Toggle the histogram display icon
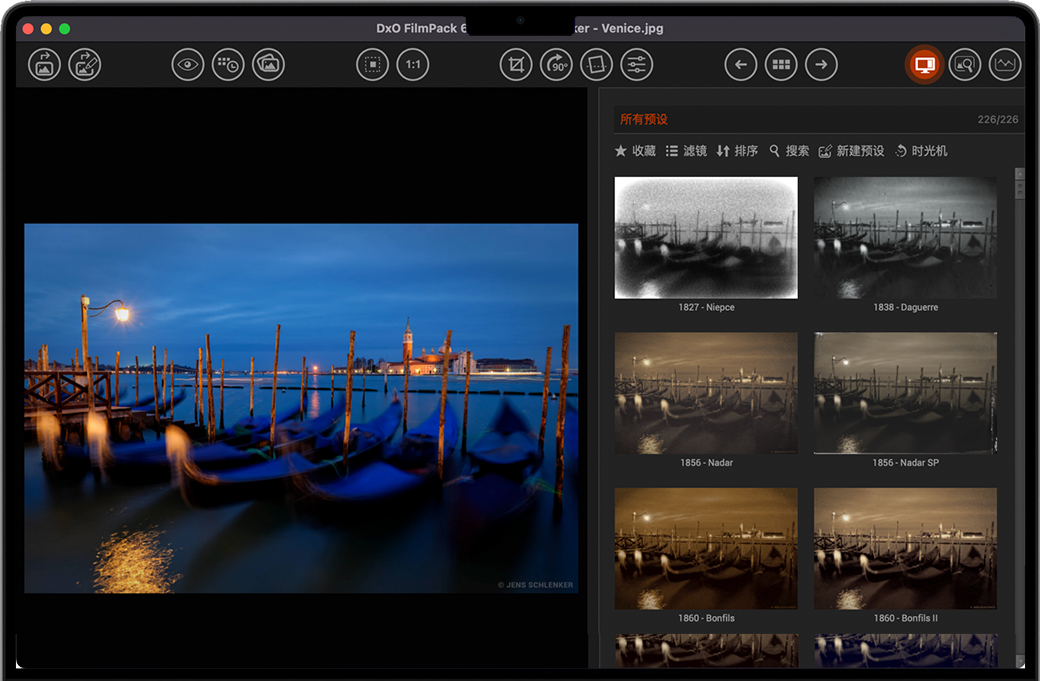This screenshot has width=1040, height=681. pyautogui.click(x=1004, y=65)
